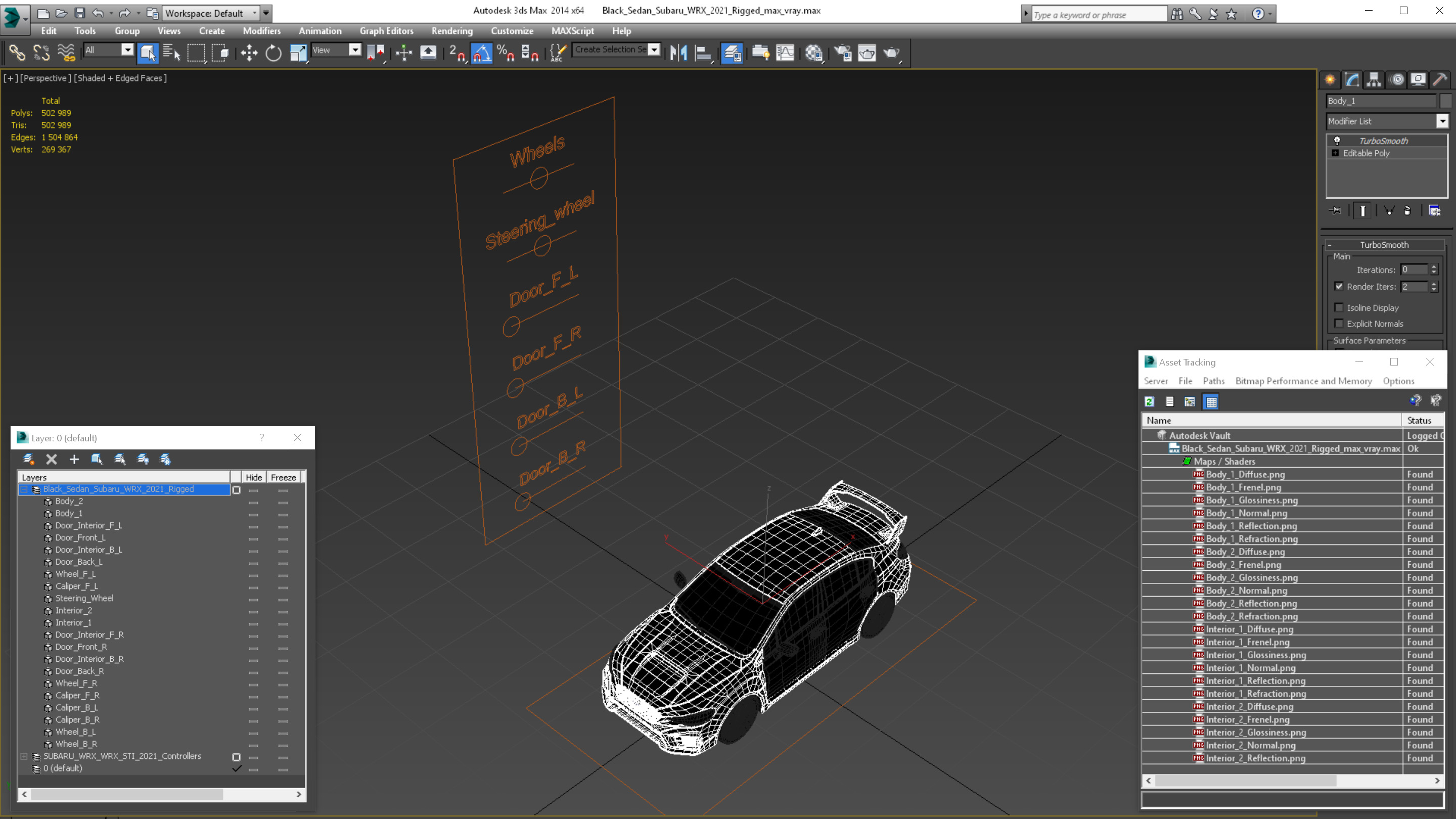This screenshot has height=819, width=1456.
Task: Open Paths menu in Asset Tracking
Action: tap(1213, 381)
